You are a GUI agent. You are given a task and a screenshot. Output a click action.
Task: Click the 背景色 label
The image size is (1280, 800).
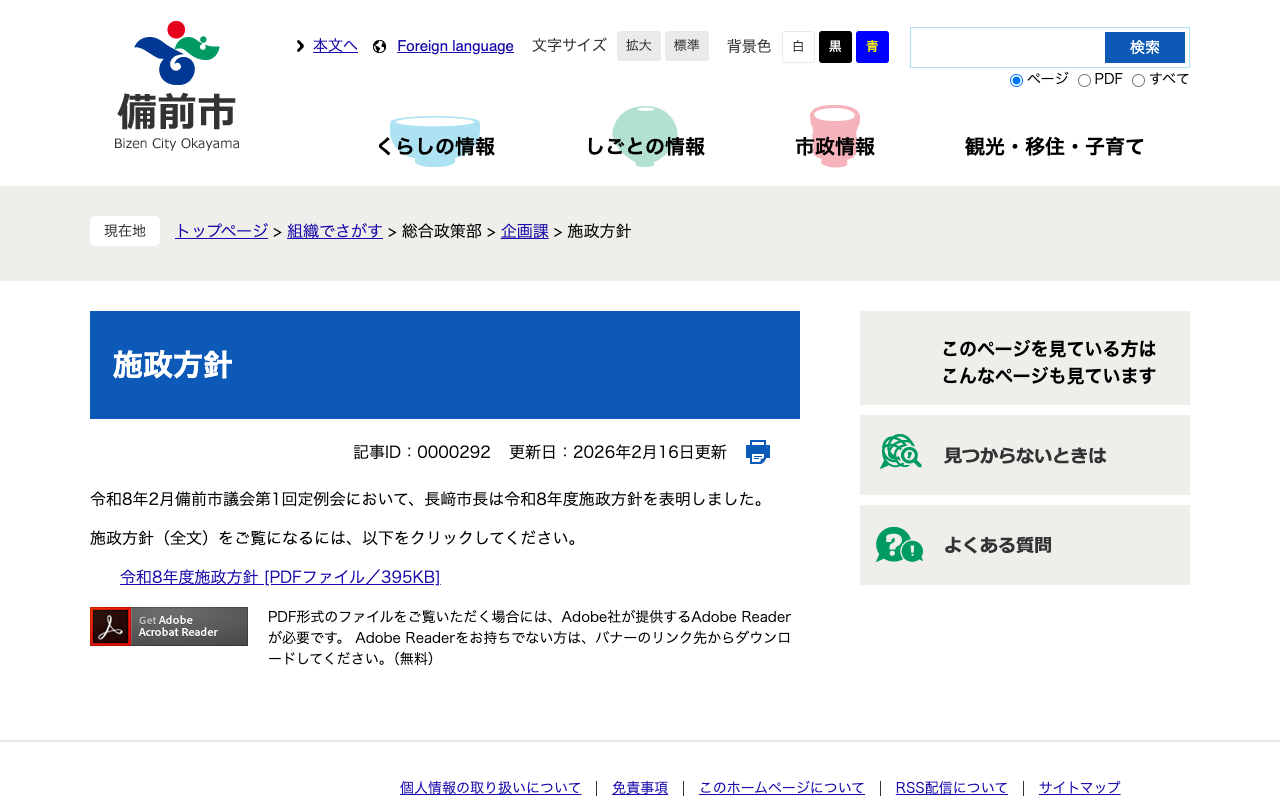(x=749, y=46)
